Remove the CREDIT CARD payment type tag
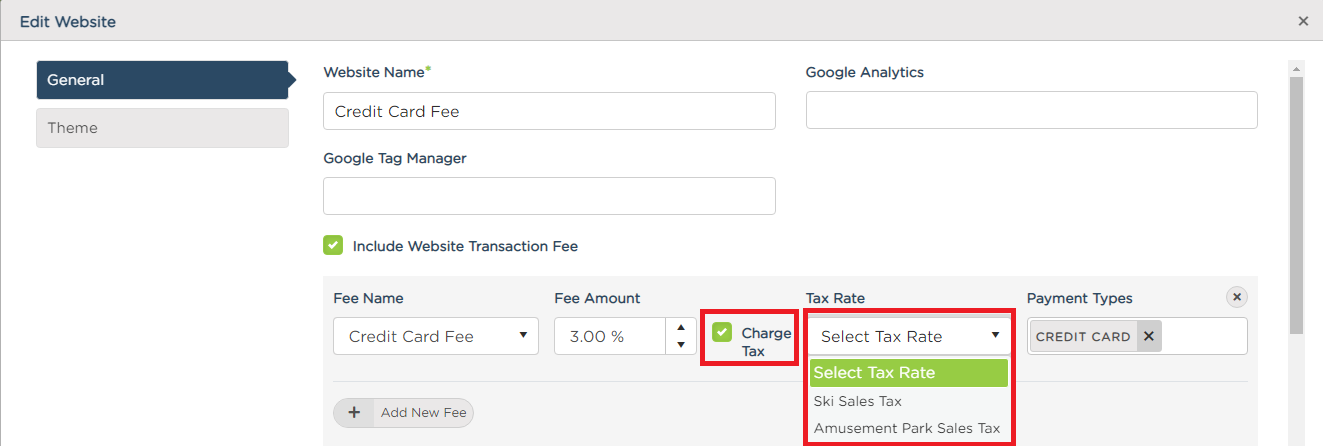Image resolution: width=1323 pixels, height=446 pixels. tap(1149, 337)
